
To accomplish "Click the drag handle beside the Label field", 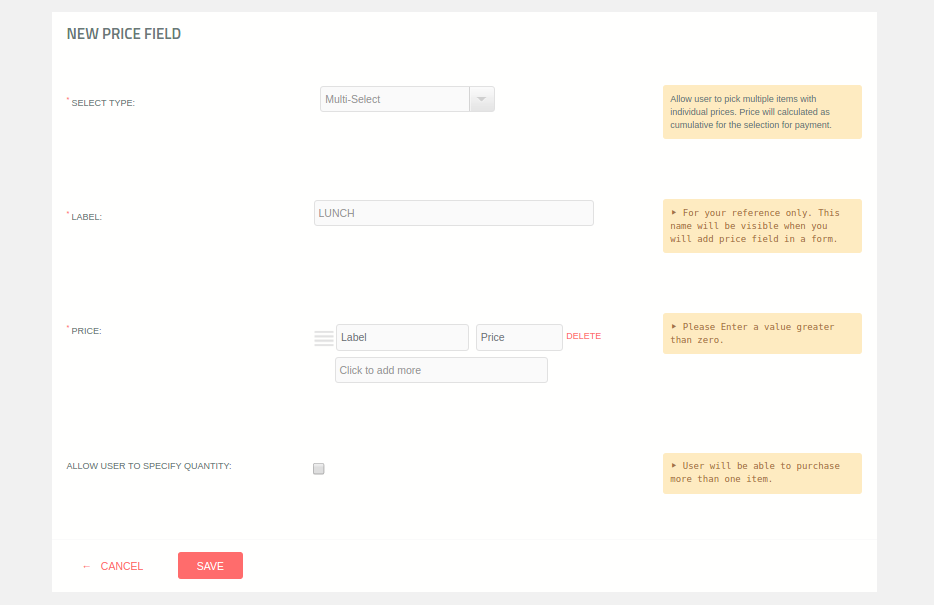I will coord(323,337).
